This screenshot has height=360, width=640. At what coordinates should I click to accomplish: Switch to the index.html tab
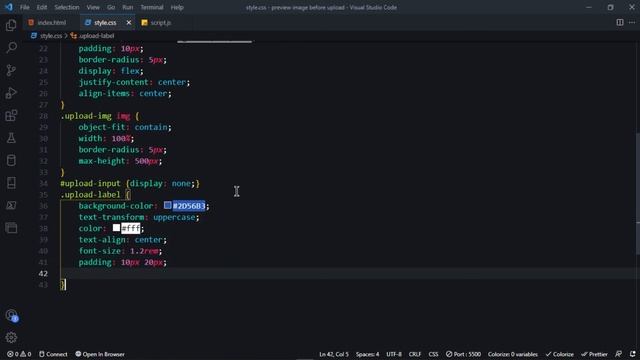pos(51,23)
